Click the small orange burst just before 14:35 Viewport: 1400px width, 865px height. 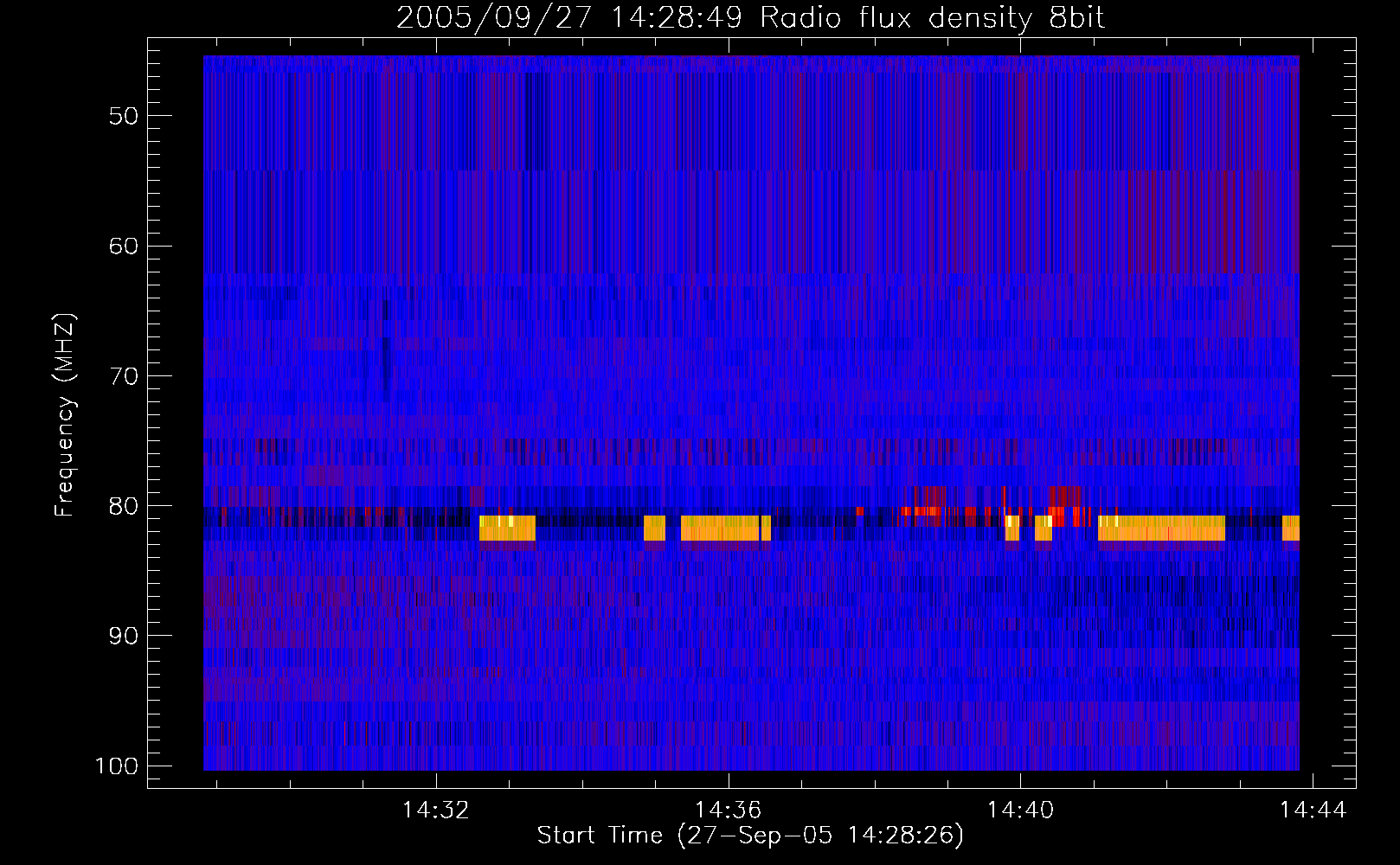tap(654, 528)
